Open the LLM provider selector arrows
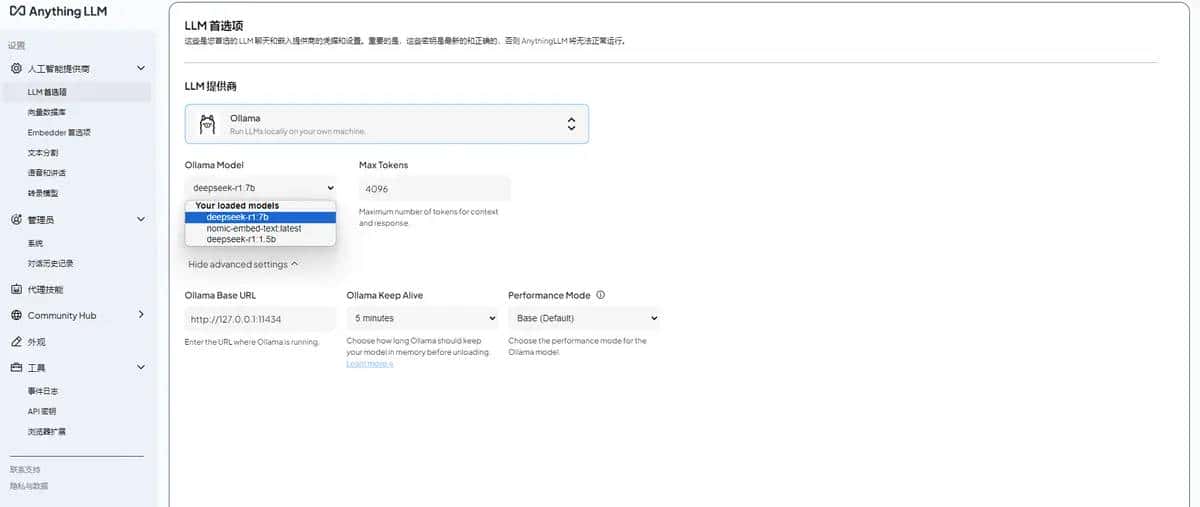Screen dimensions: 1200x507 point(571,124)
